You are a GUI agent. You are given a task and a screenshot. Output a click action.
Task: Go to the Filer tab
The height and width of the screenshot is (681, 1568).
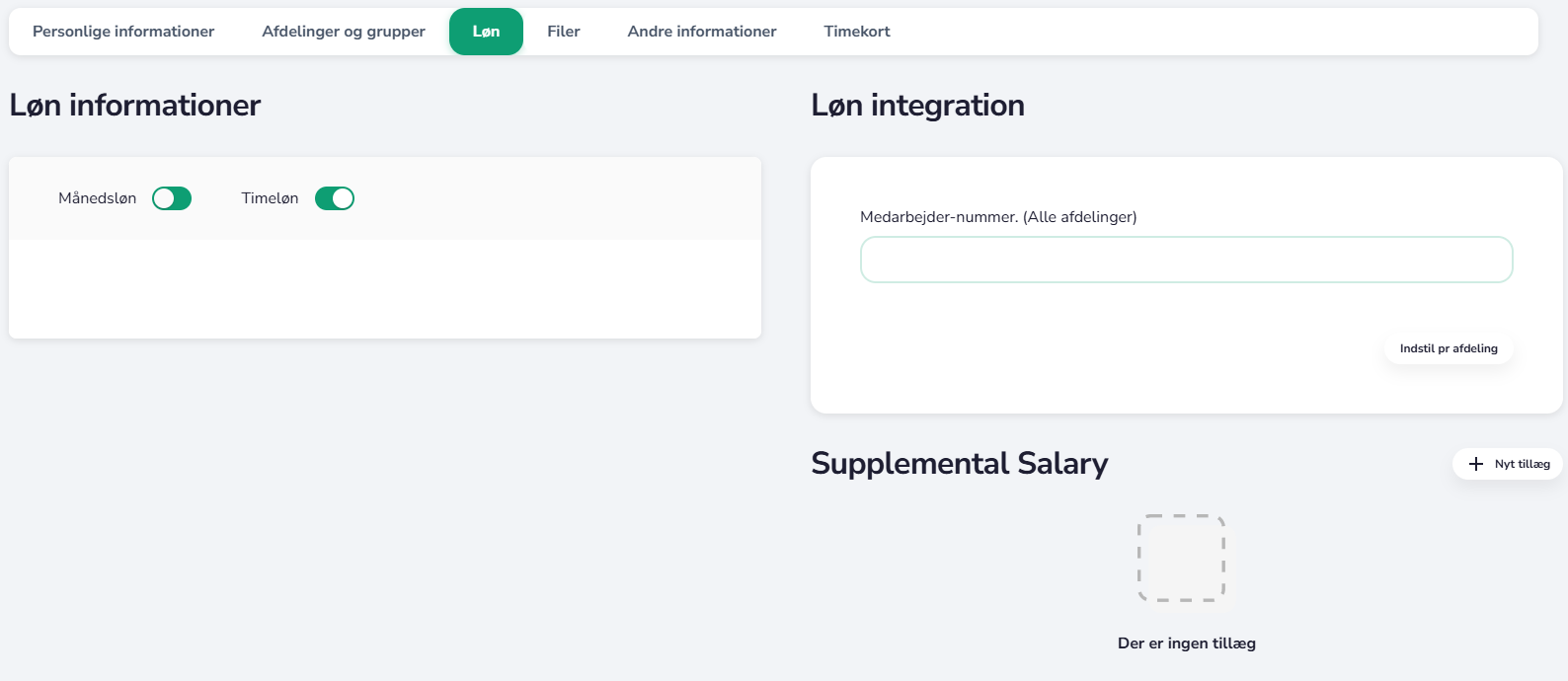tap(564, 32)
